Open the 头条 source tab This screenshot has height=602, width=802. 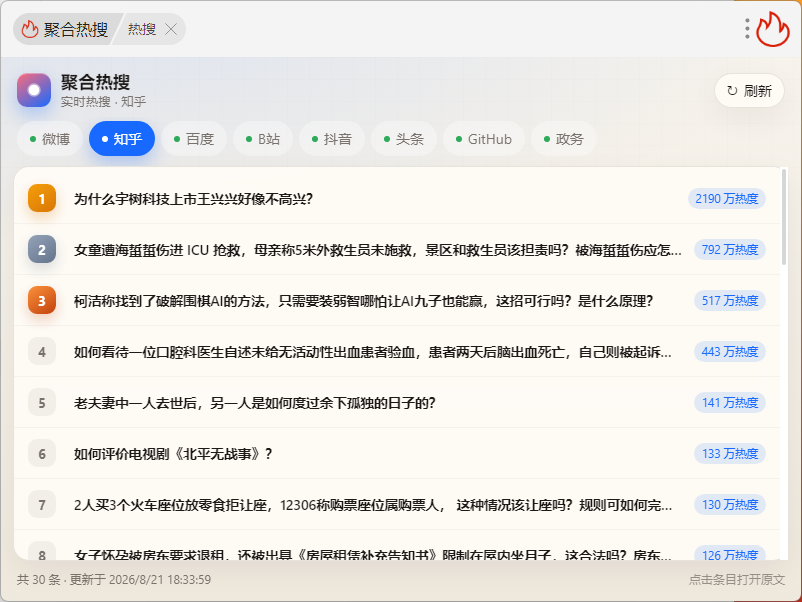click(404, 139)
